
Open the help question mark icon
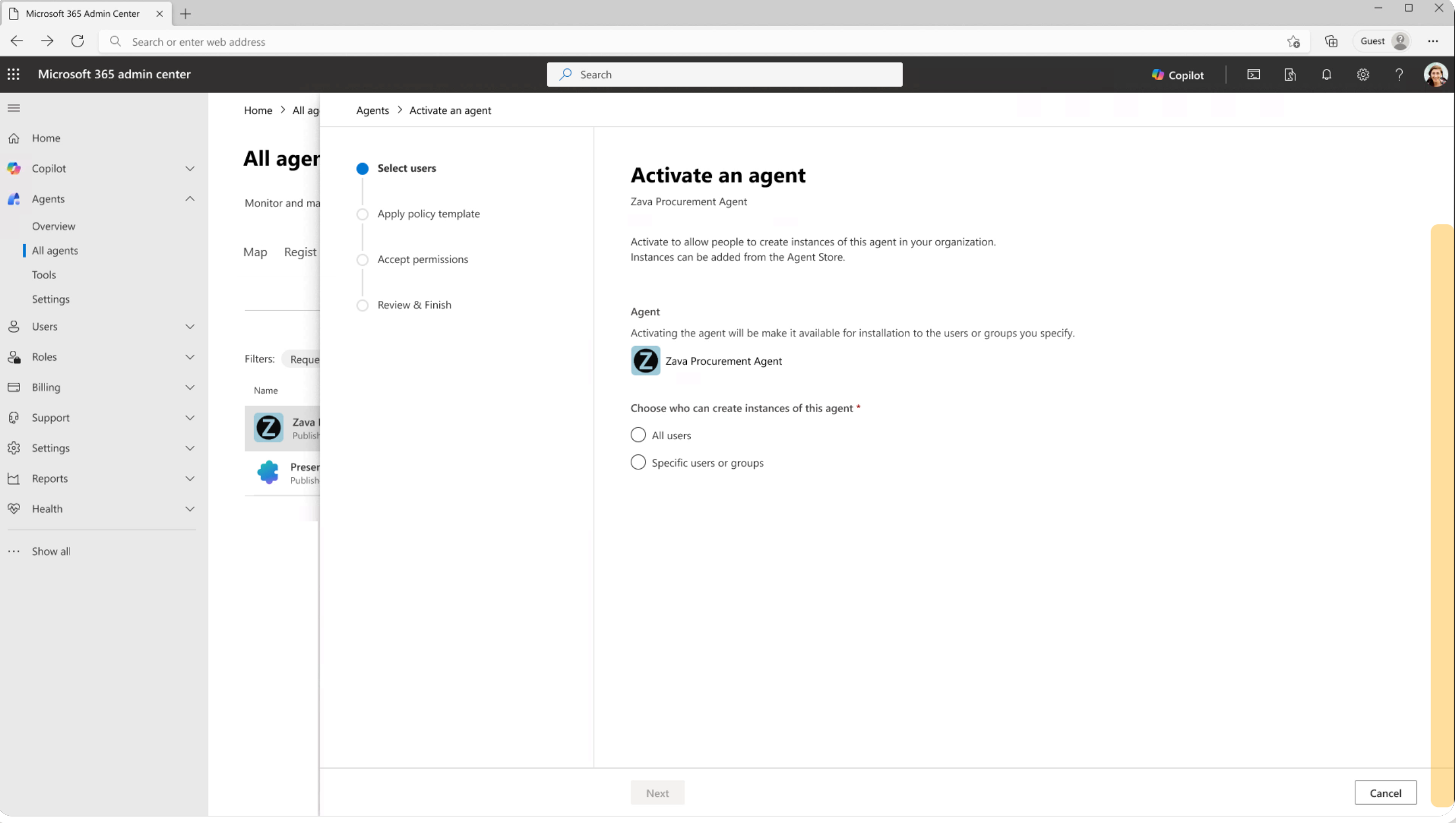pos(1399,75)
